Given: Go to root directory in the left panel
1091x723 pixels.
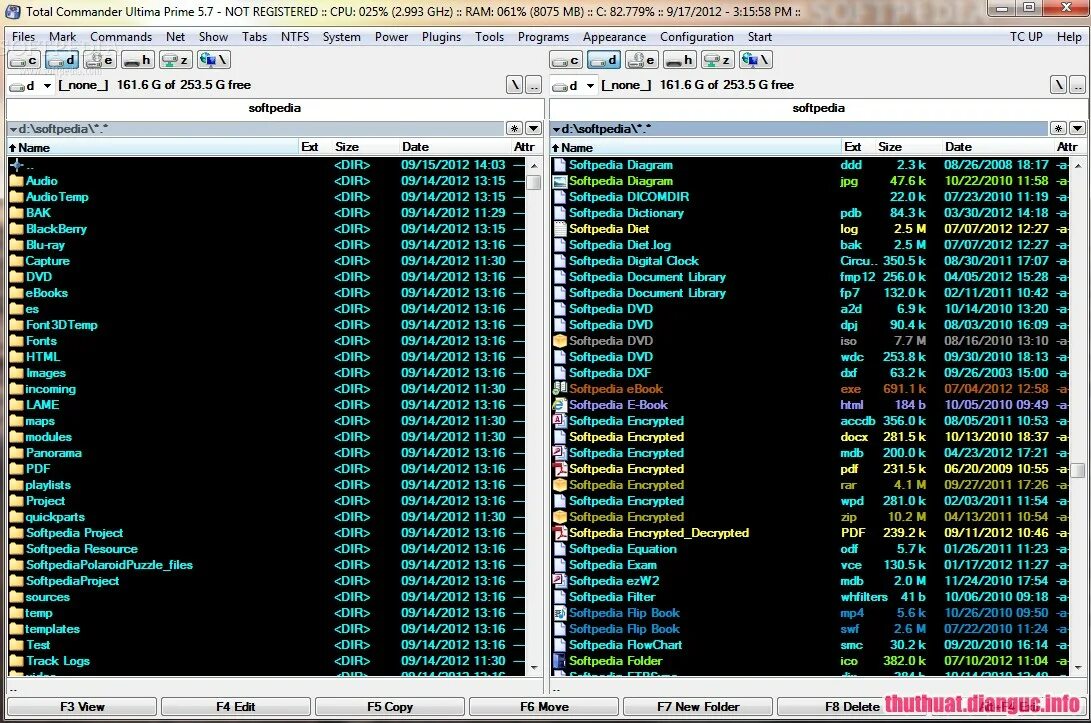Looking at the screenshot, I should pyautogui.click(x=514, y=85).
